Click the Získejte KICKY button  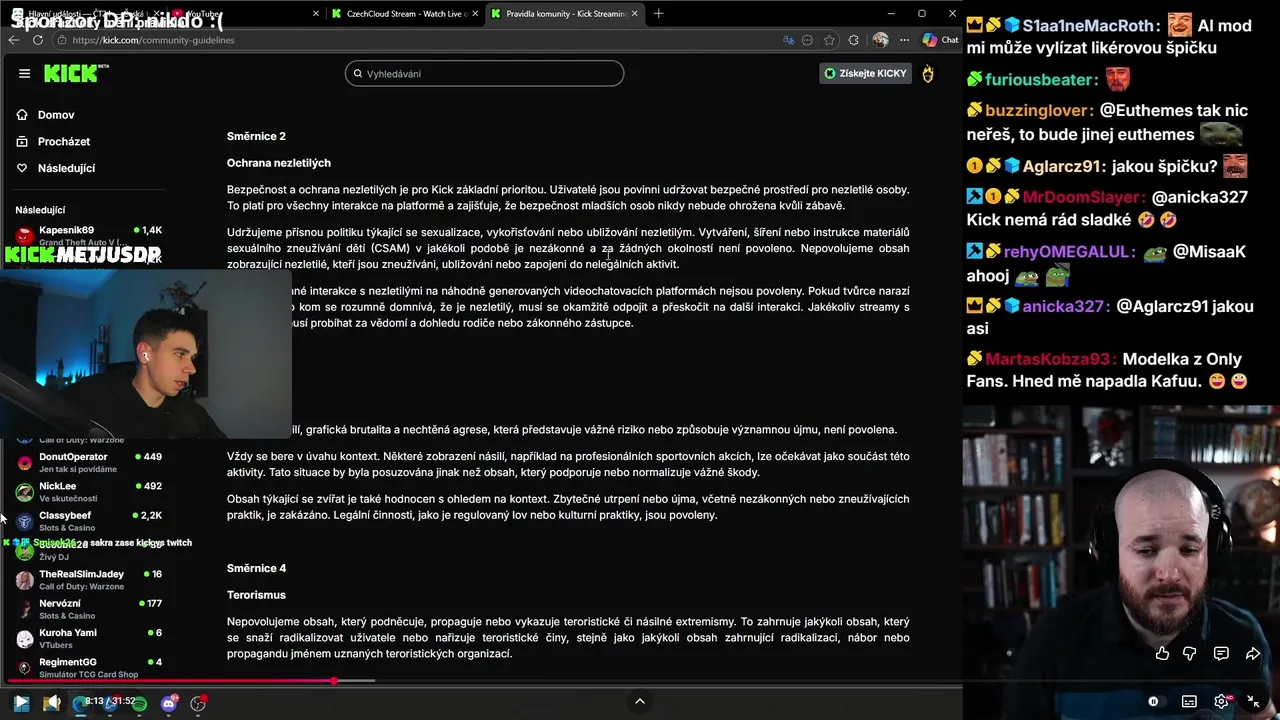point(865,73)
